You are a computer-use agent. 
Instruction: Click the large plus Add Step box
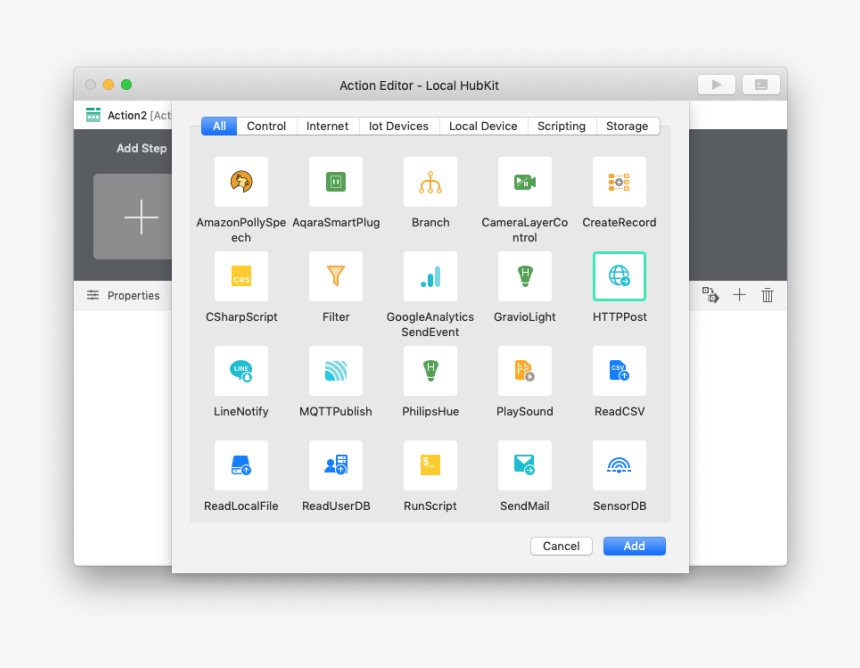coord(140,217)
